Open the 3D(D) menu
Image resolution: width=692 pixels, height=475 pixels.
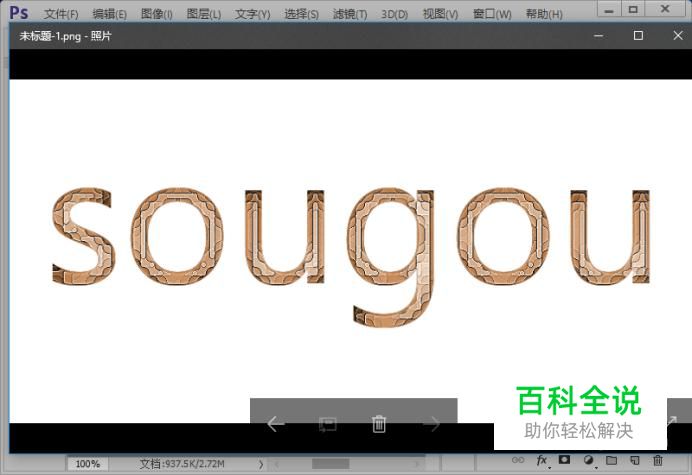click(395, 14)
